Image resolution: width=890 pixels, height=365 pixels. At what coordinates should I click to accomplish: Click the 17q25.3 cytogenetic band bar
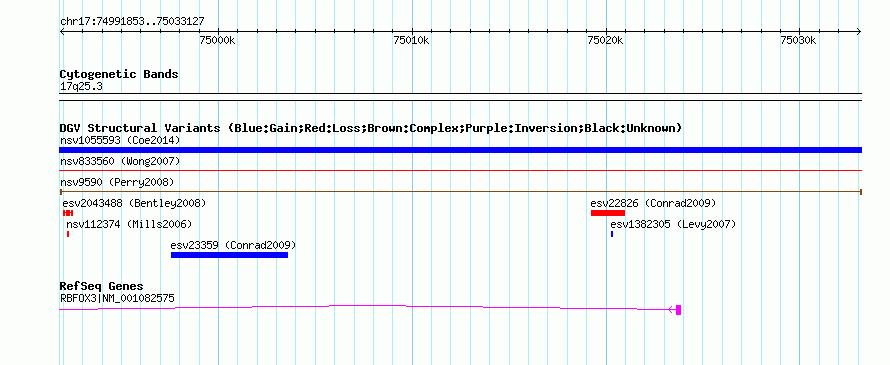coord(460,97)
